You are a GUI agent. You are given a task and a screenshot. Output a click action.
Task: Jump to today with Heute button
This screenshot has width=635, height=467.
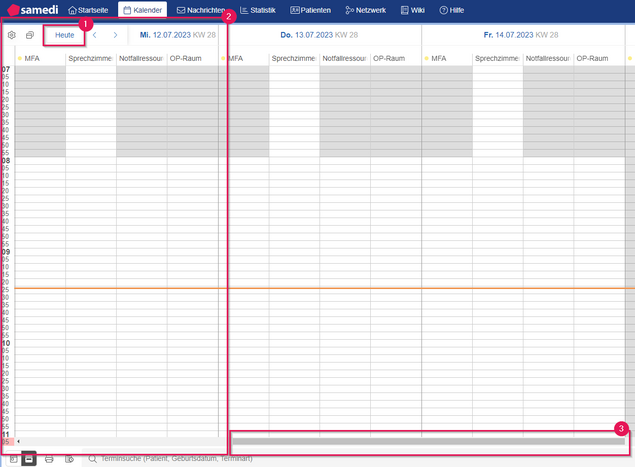point(64,35)
